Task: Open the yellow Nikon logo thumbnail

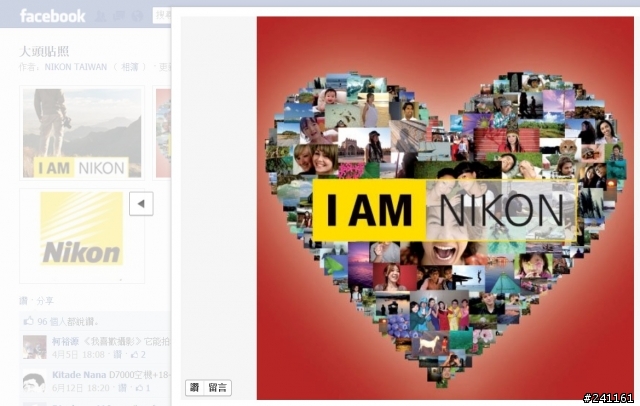Action: pyautogui.click(x=82, y=236)
